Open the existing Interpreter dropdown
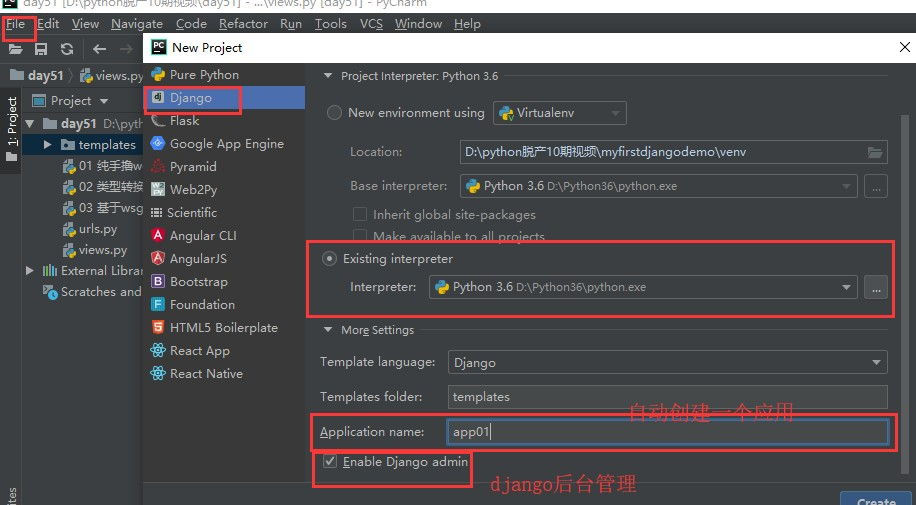 643,287
